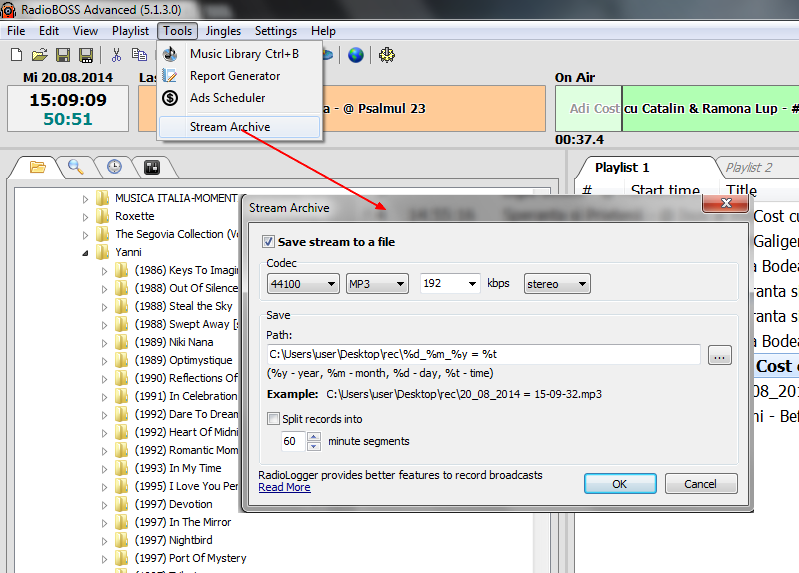Switch to Playlist 2 tab
This screenshot has width=799, height=573.
click(x=749, y=167)
